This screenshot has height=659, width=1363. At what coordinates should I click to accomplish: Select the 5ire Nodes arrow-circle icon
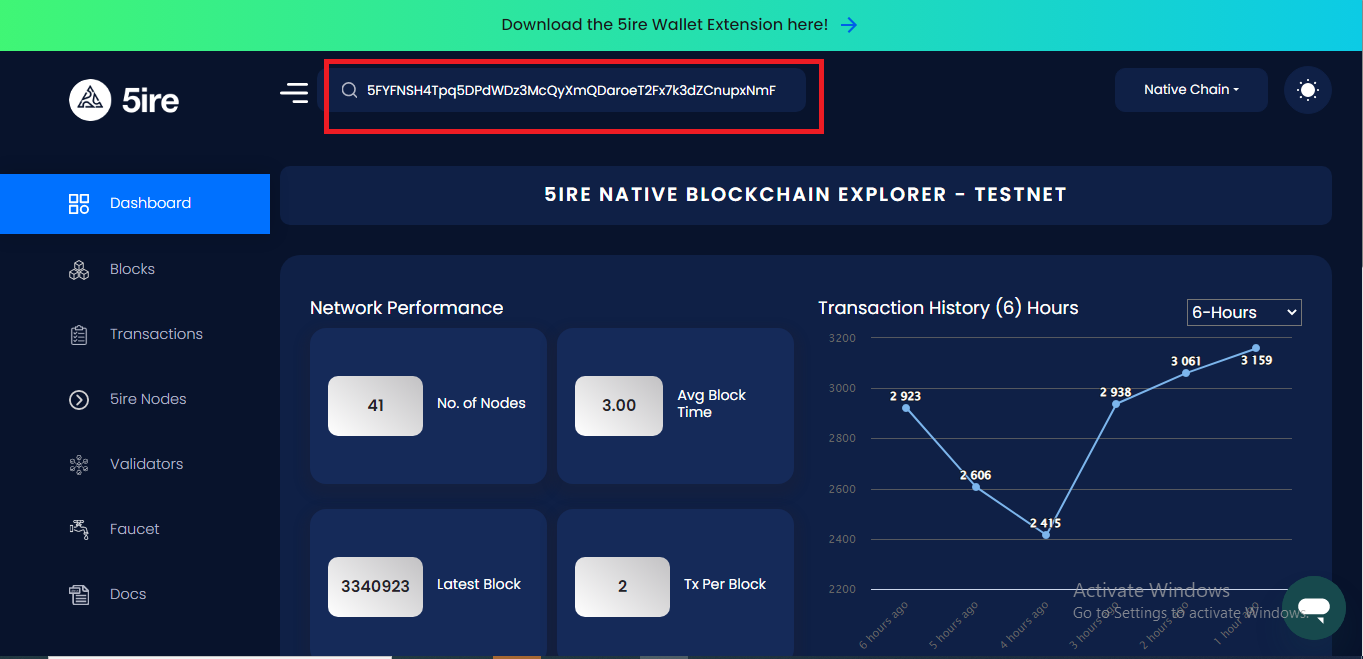click(79, 400)
